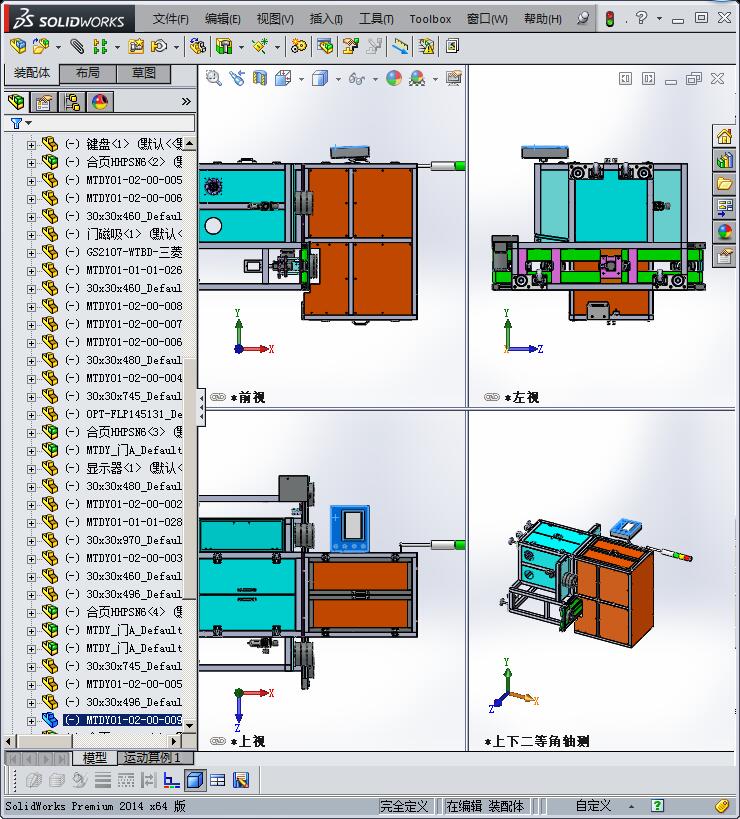Toggle the link views icon next to 左视
This screenshot has width=740, height=819.
(492, 397)
